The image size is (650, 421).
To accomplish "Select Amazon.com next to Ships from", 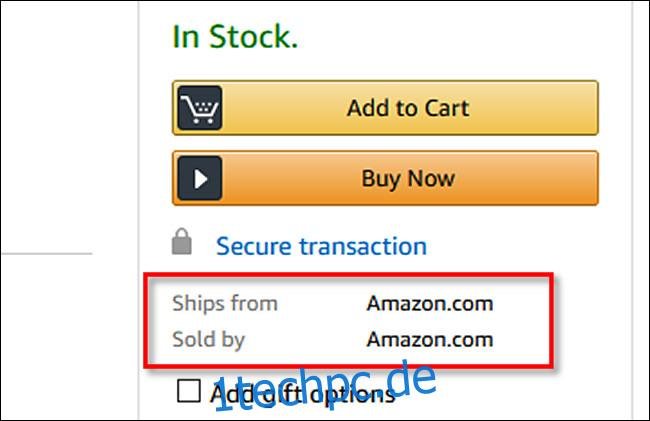I will pos(430,304).
